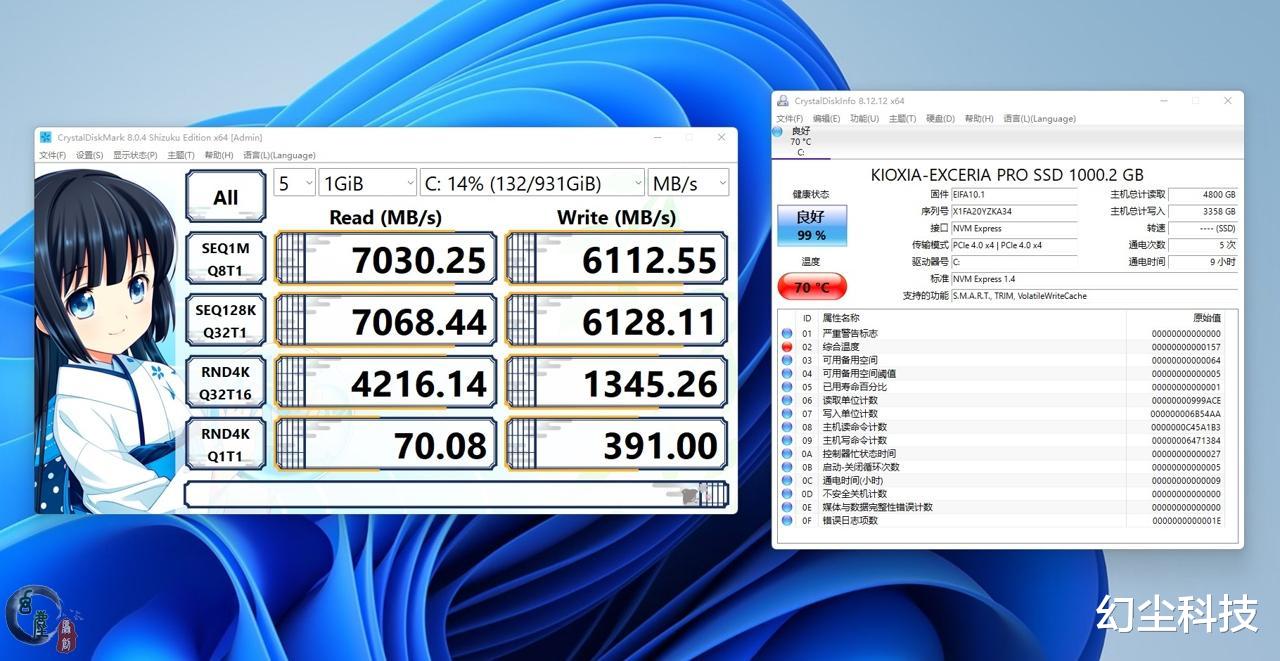1280x661 pixels.
Task: Click the blue status dot beside attribute 01 严重警告标志
Action: click(x=789, y=333)
